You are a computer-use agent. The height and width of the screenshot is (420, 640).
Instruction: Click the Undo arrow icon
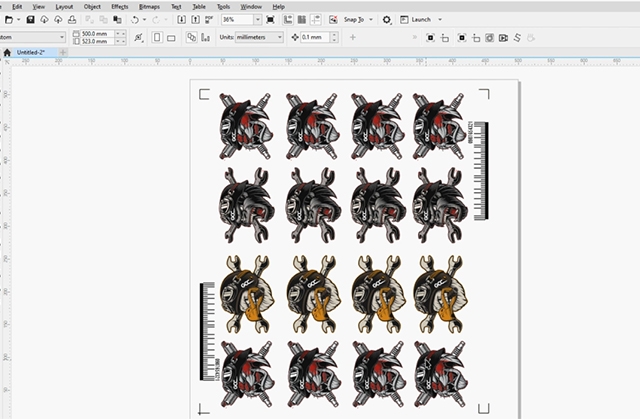[133, 20]
